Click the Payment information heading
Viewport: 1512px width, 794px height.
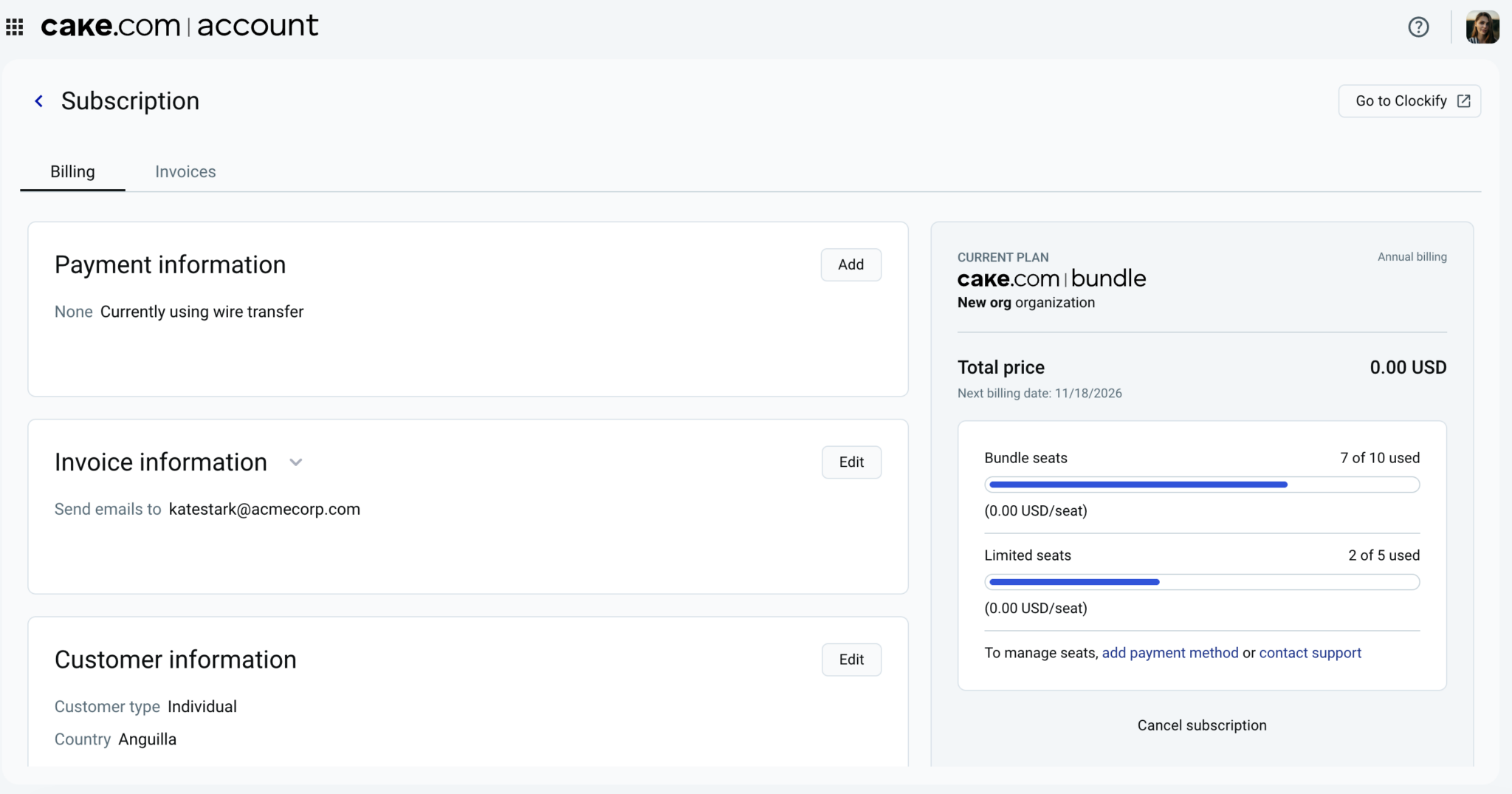(170, 264)
